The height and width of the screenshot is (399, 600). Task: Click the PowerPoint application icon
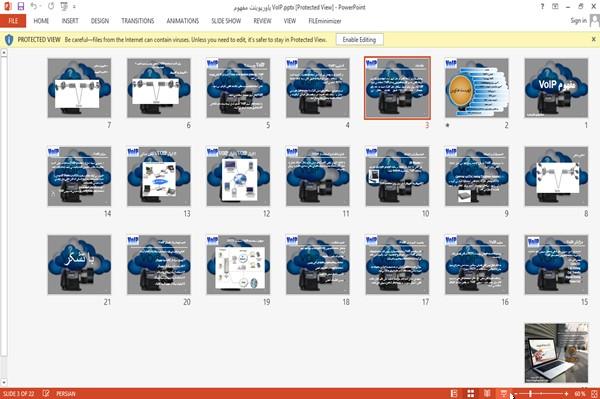(7, 6)
